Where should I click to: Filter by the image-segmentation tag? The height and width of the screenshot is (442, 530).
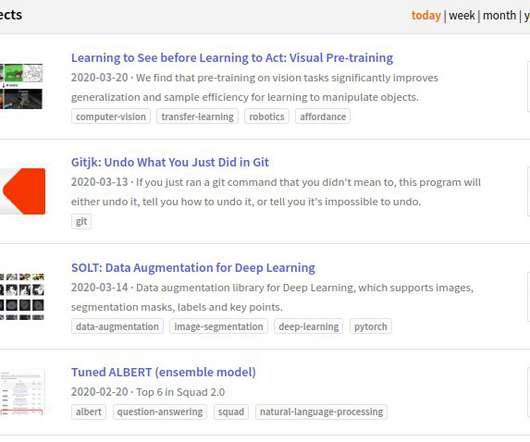coord(219,327)
